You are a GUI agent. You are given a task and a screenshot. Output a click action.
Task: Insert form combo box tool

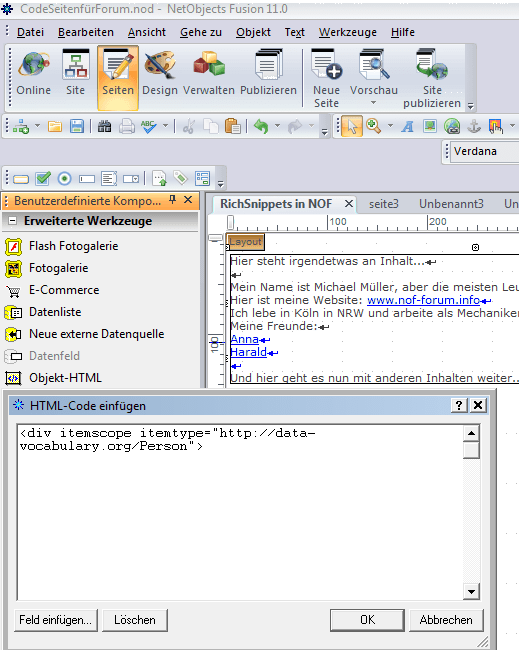(131, 179)
